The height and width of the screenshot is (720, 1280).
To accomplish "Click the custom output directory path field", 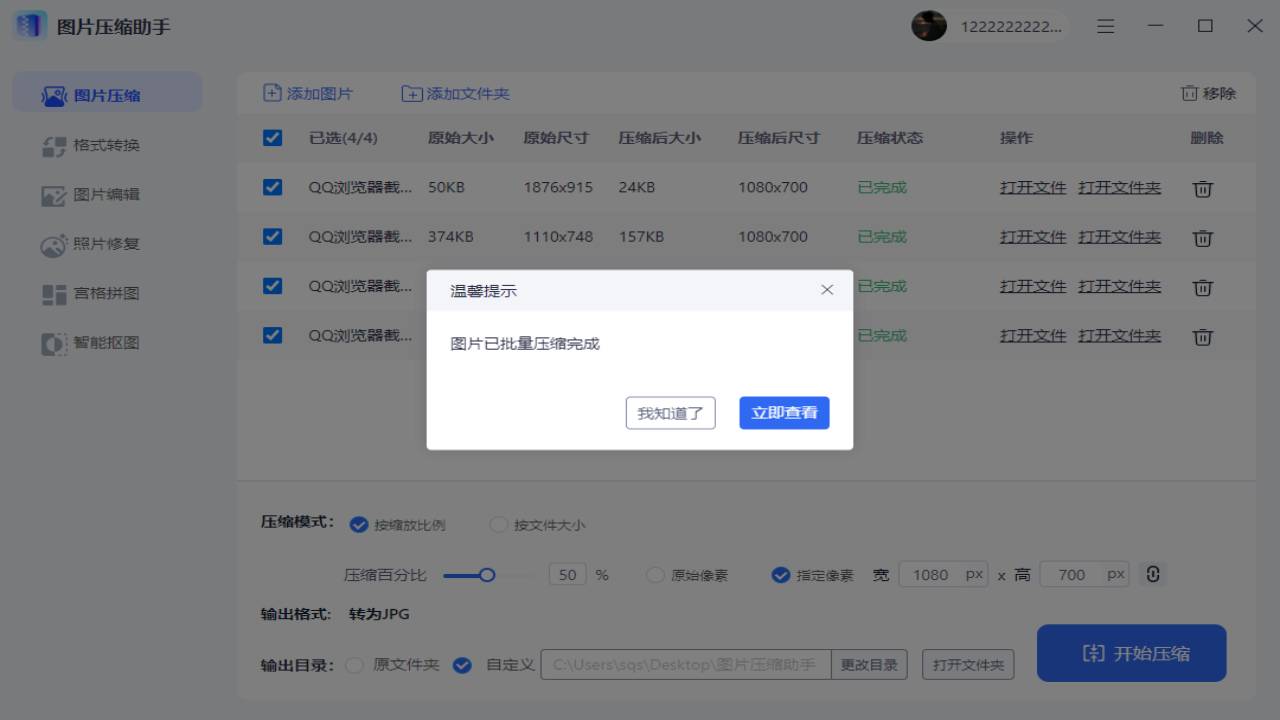I will tap(685, 664).
